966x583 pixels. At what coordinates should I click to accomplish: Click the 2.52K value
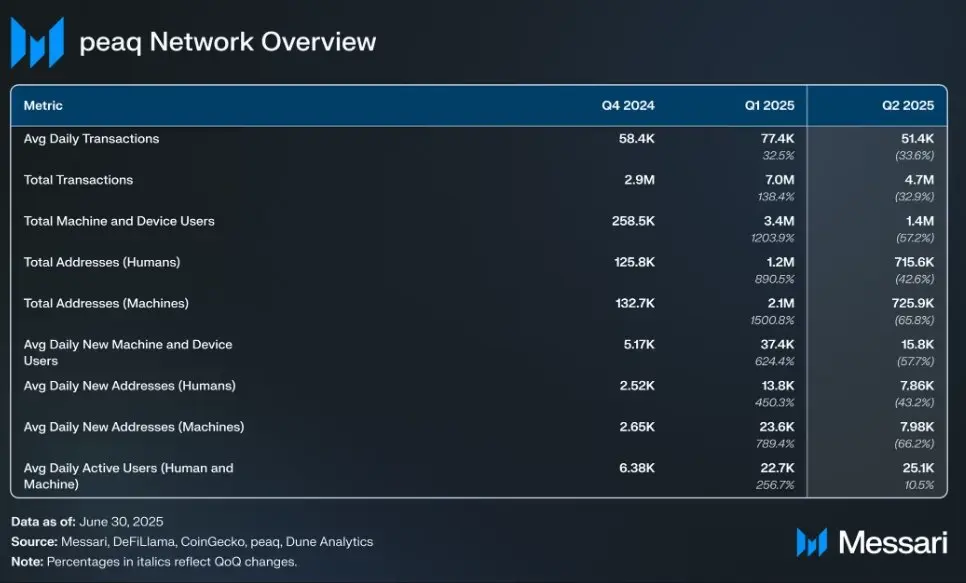coord(637,386)
